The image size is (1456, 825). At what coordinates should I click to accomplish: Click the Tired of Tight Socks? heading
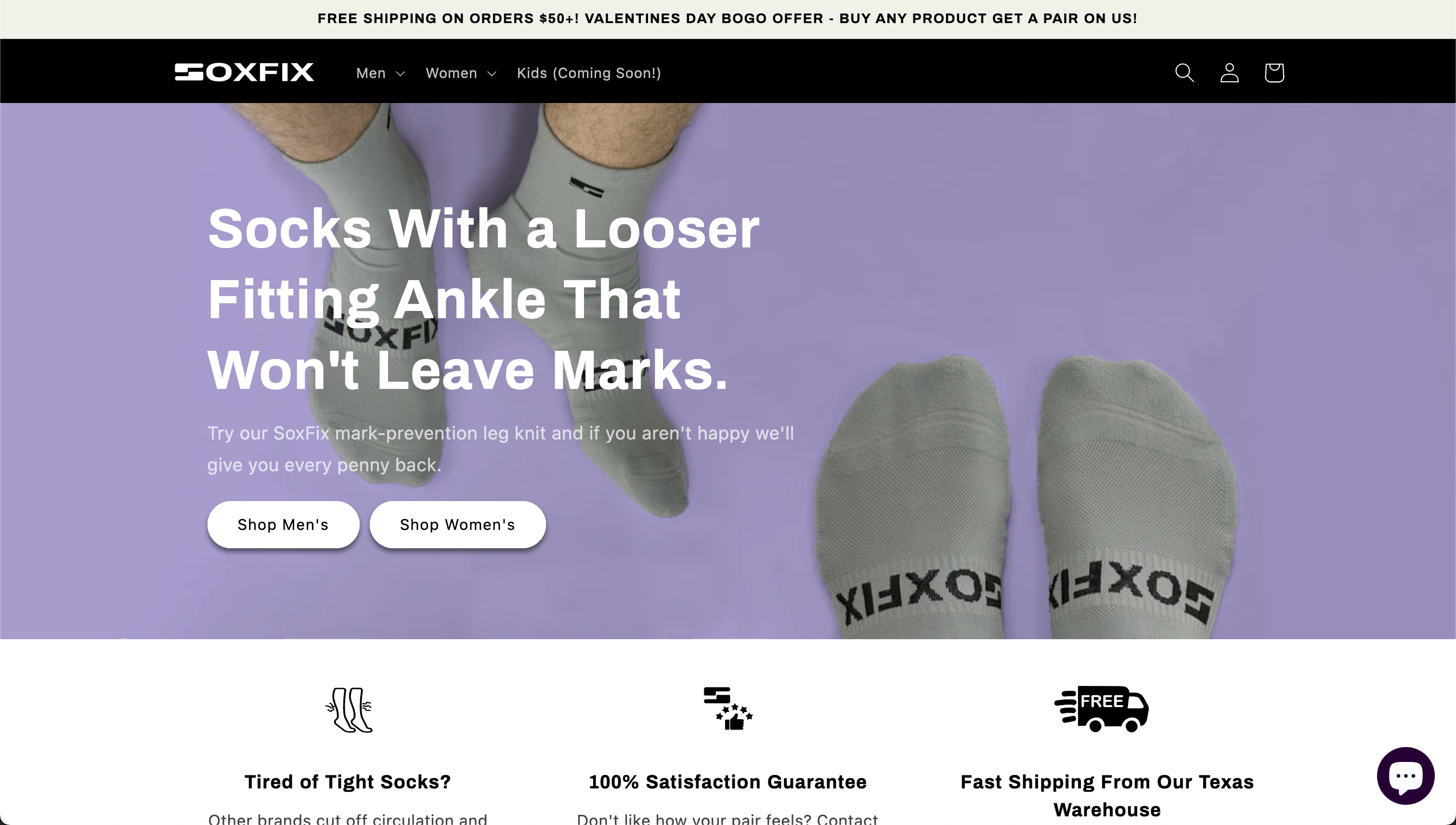pyautogui.click(x=348, y=781)
